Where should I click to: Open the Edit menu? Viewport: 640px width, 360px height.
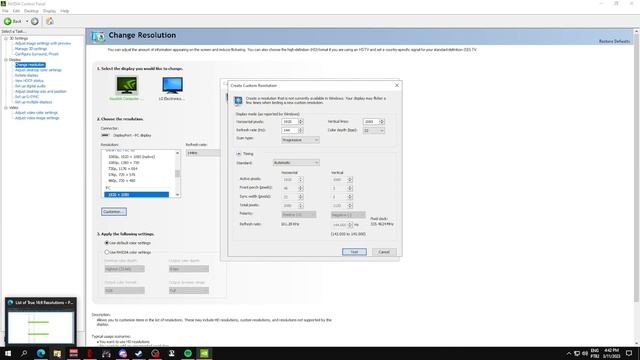click(x=16, y=11)
